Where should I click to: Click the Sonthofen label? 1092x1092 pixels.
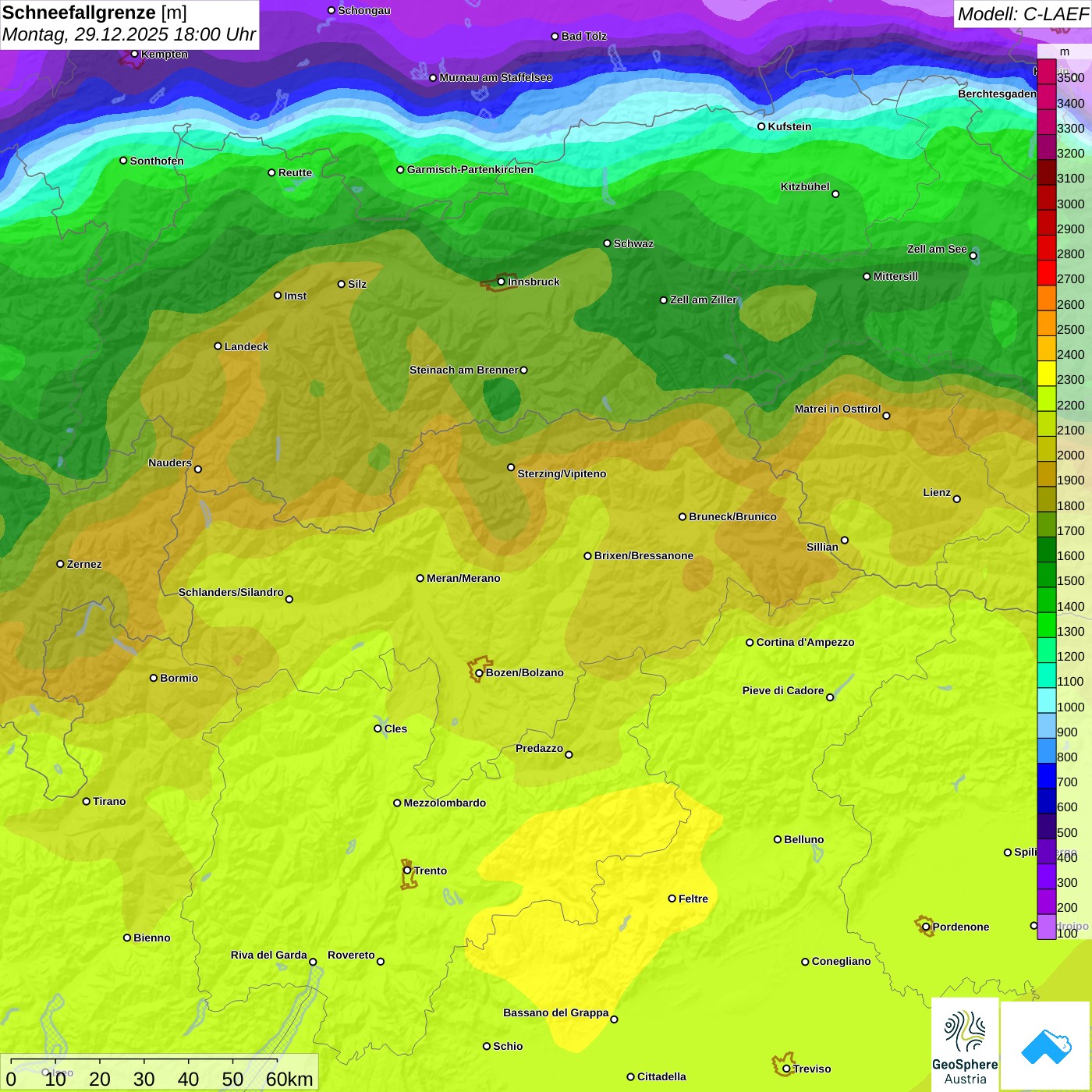157,161
